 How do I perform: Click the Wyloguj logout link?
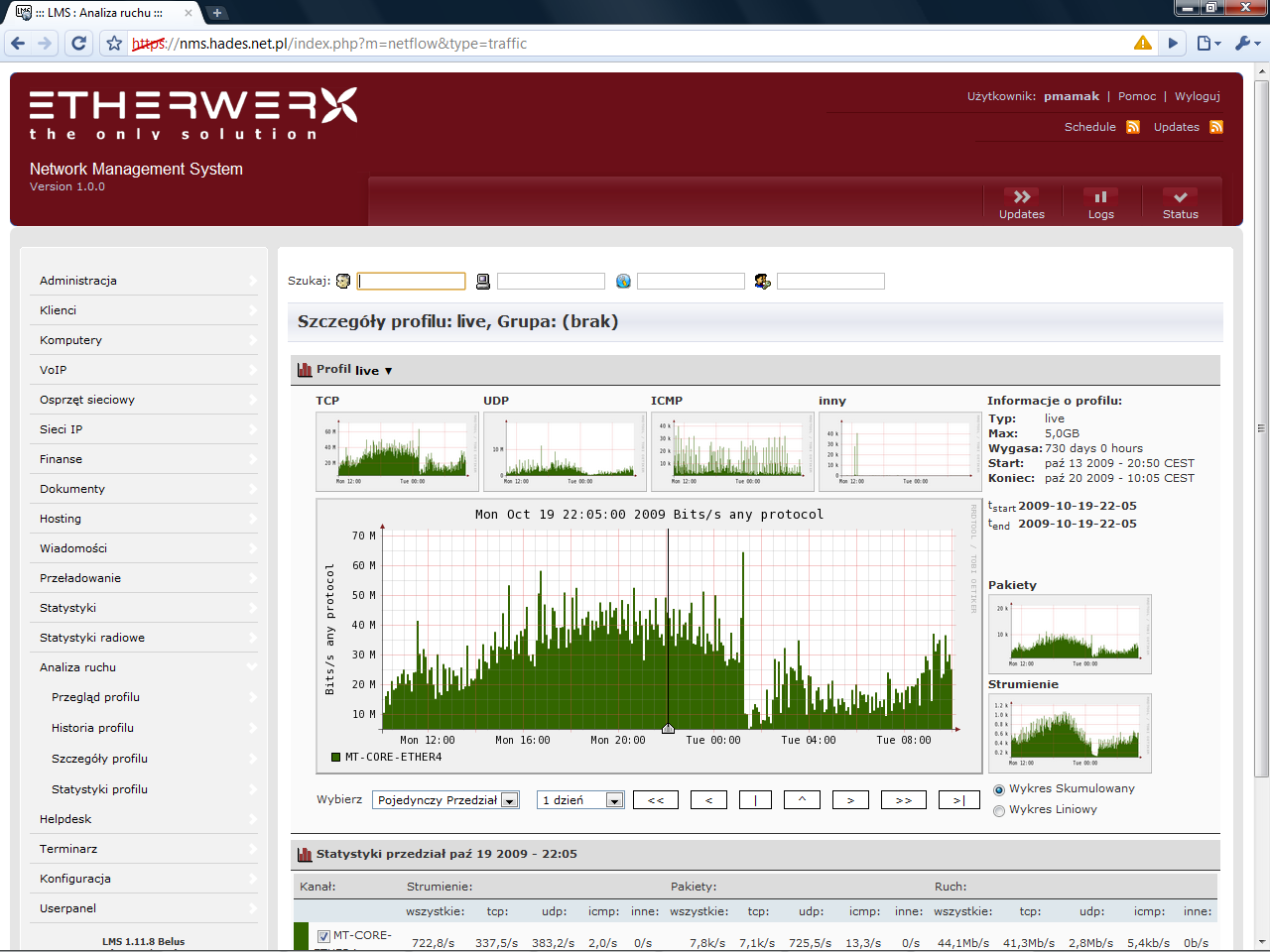(1198, 96)
